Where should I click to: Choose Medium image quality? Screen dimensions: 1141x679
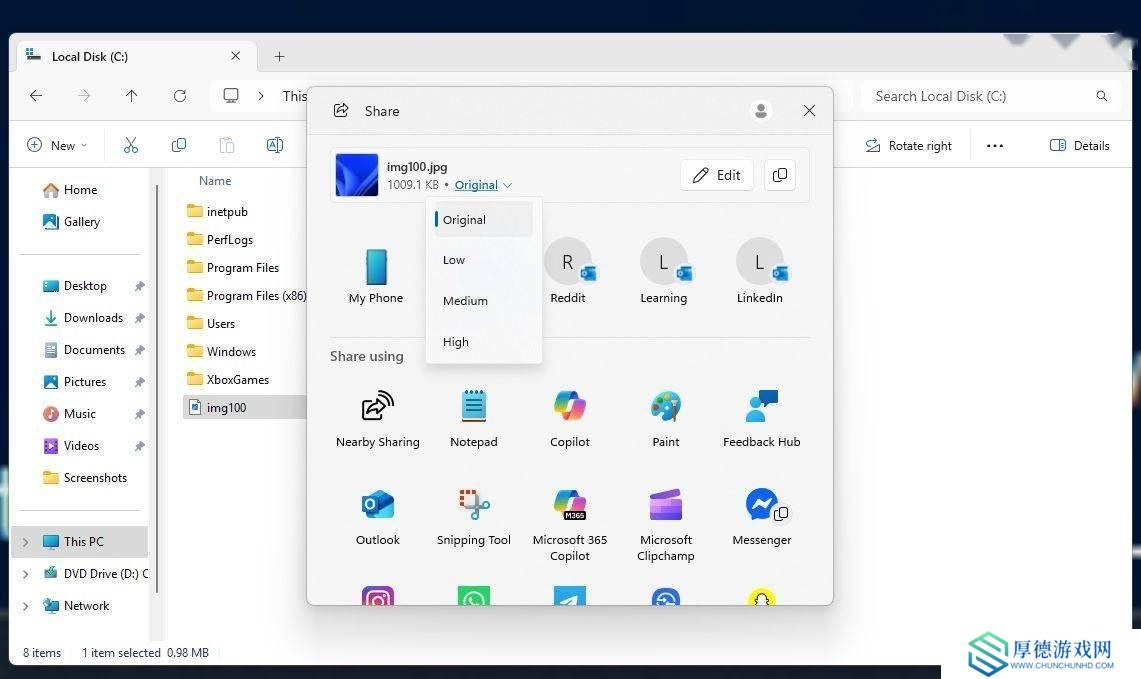click(x=483, y=301)
